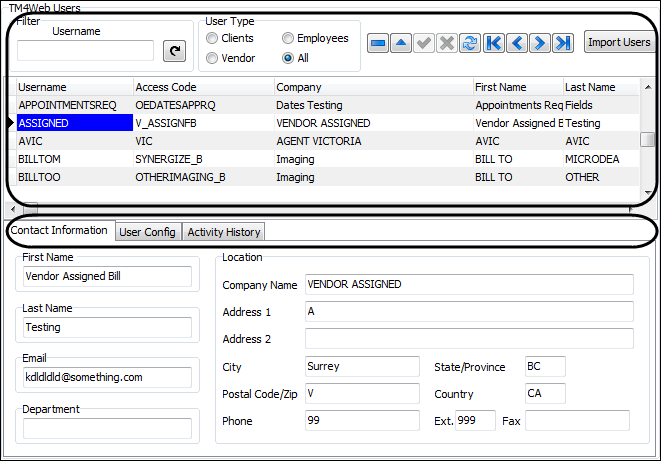Click the username filter refresh button

(x=174, y=51)
